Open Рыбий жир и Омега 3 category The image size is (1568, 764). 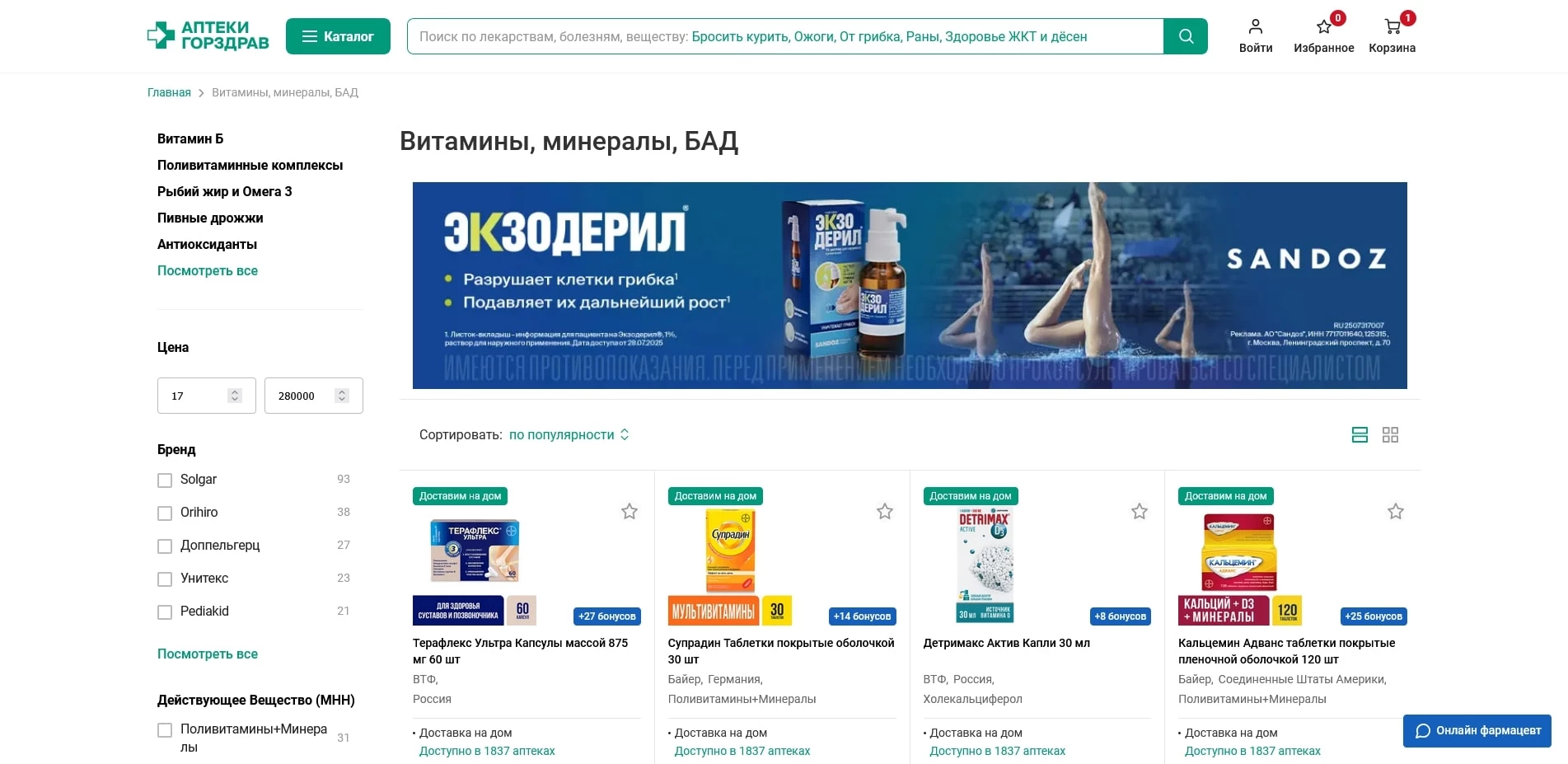[x=225, y=192]
